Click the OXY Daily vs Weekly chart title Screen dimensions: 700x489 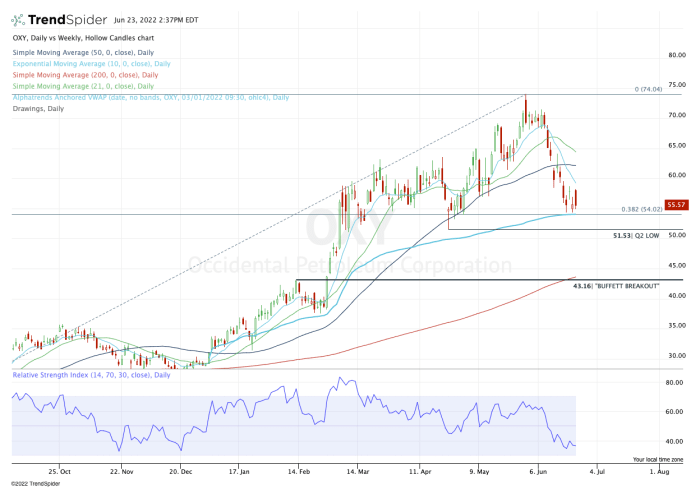click(x=83, y=38)
